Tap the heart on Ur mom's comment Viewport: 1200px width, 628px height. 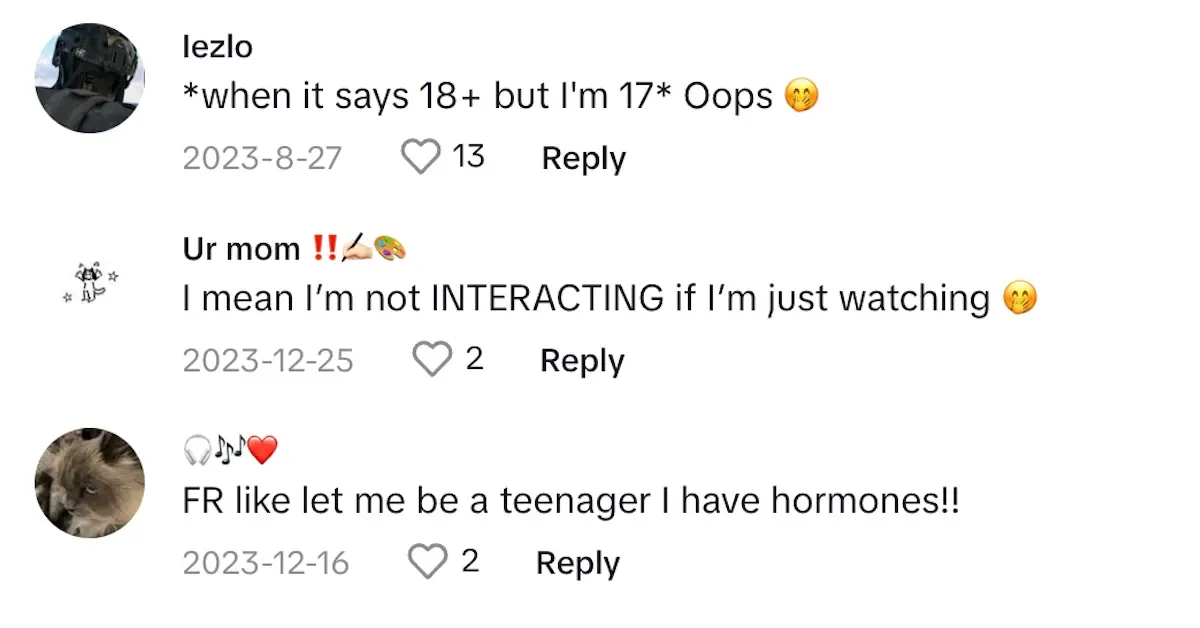432,360
